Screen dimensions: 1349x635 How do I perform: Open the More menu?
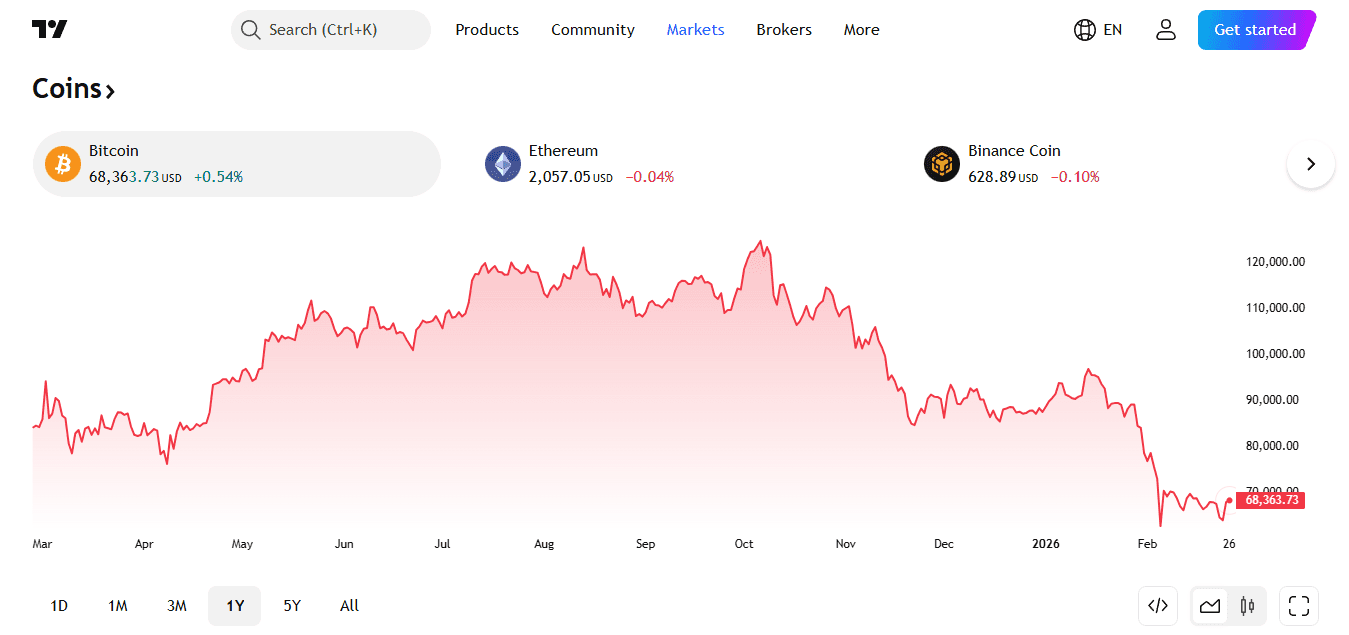click(x=861, y=30)
